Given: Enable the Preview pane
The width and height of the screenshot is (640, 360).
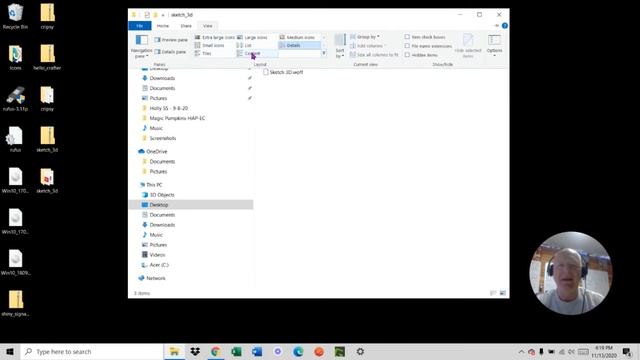Looking at the screenshot, I should click(x=171, y=40).
